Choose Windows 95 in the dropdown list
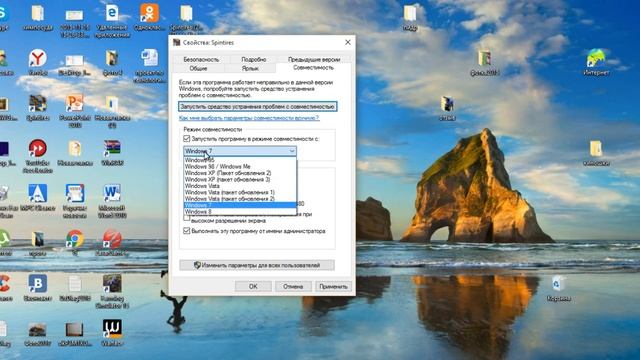The image size is (640, 360). [x=240, y=160]
